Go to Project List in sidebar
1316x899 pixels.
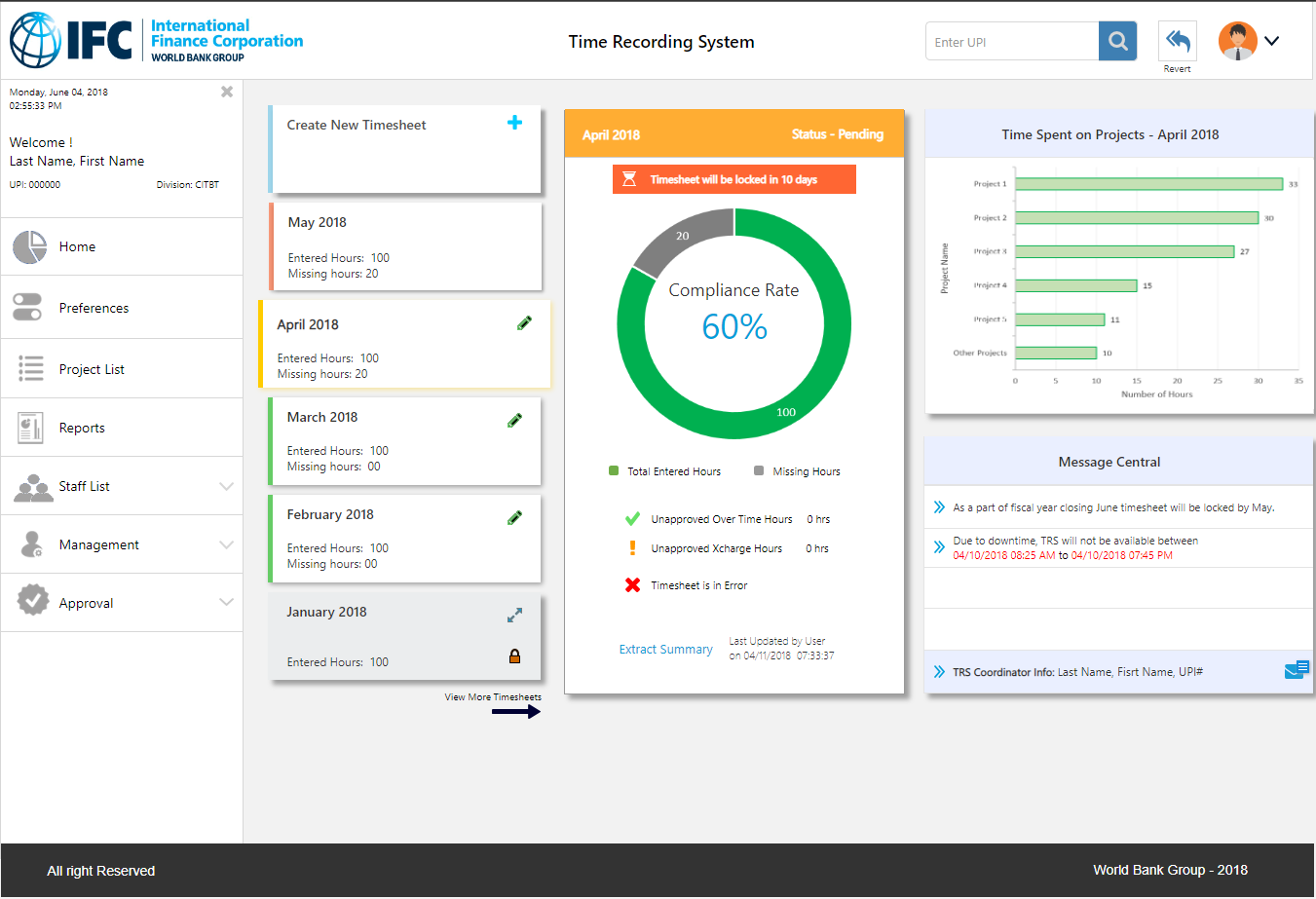[x=92, y=369]
